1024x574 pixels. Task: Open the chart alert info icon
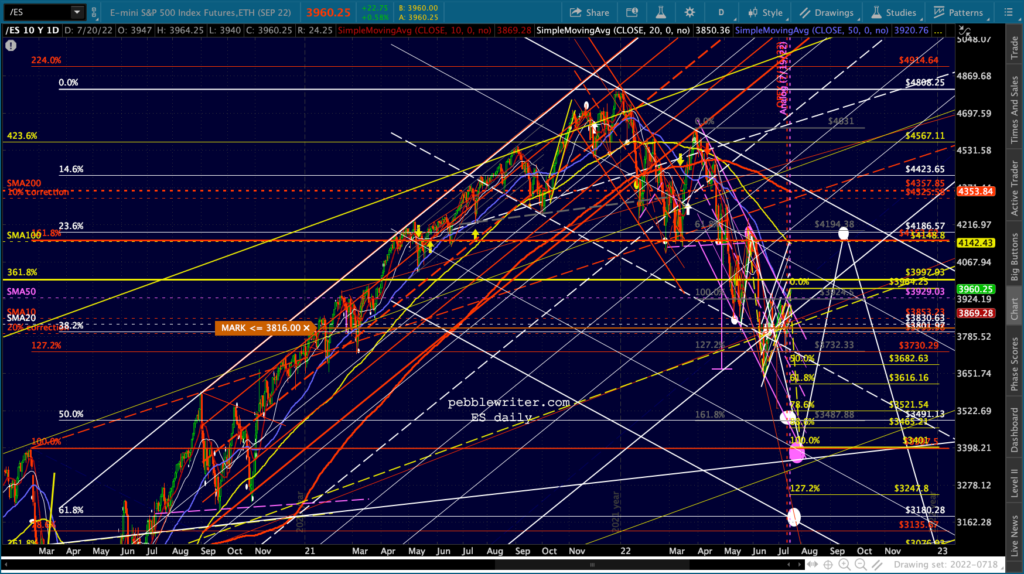(x=632, y=12)
